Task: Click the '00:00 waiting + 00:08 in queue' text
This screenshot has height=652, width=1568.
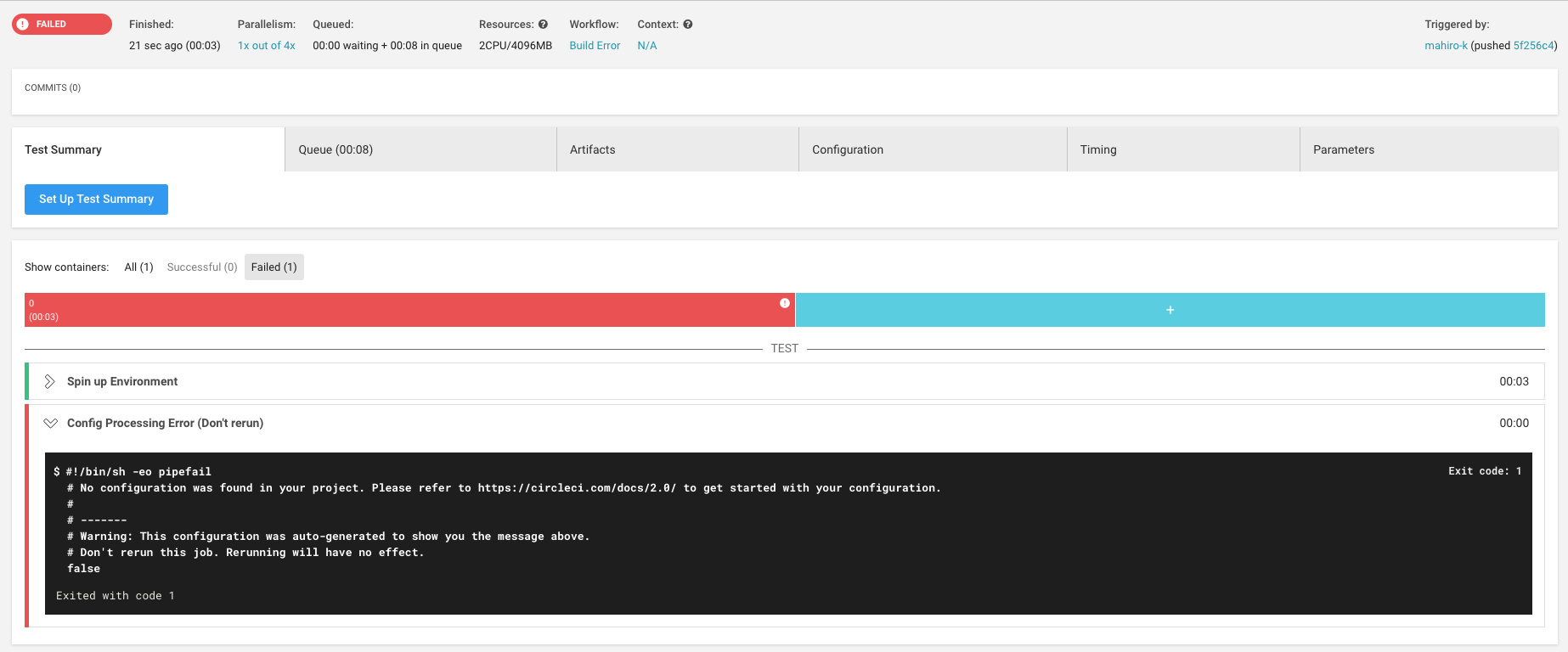Action: (x=387, y=46)
